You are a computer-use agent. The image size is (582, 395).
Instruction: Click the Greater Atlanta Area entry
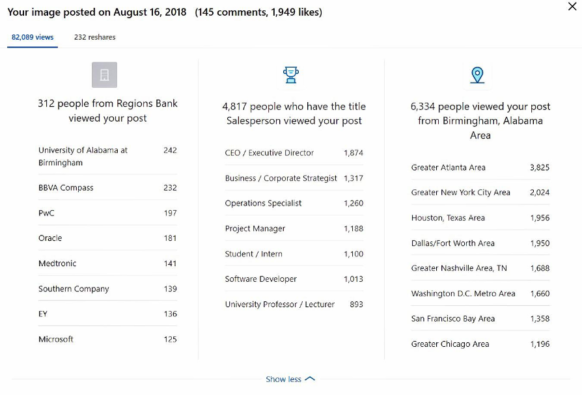click(x=480, y=167)
